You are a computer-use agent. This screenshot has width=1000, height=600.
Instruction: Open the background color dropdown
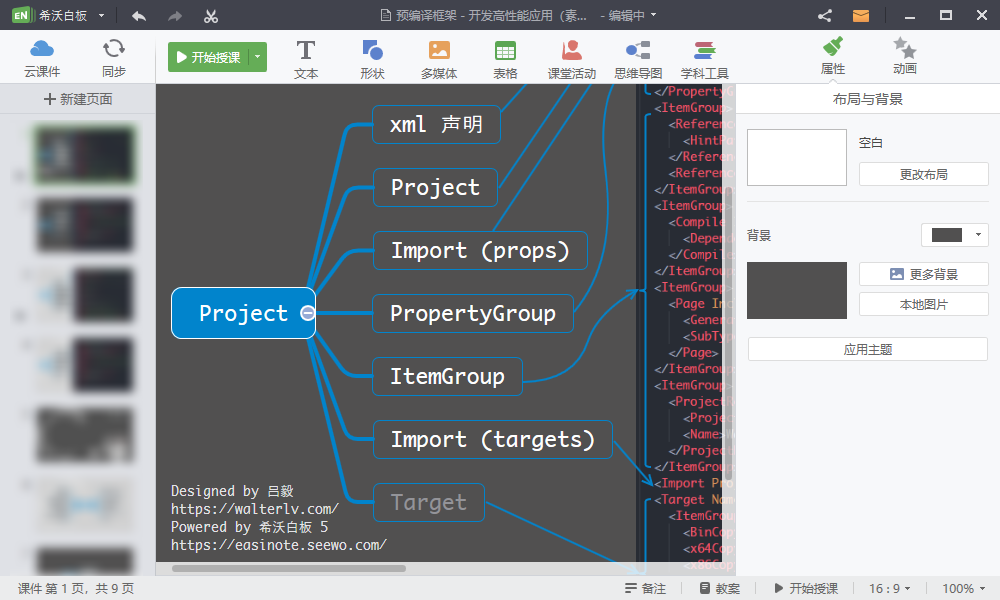[x=954, y=235]
